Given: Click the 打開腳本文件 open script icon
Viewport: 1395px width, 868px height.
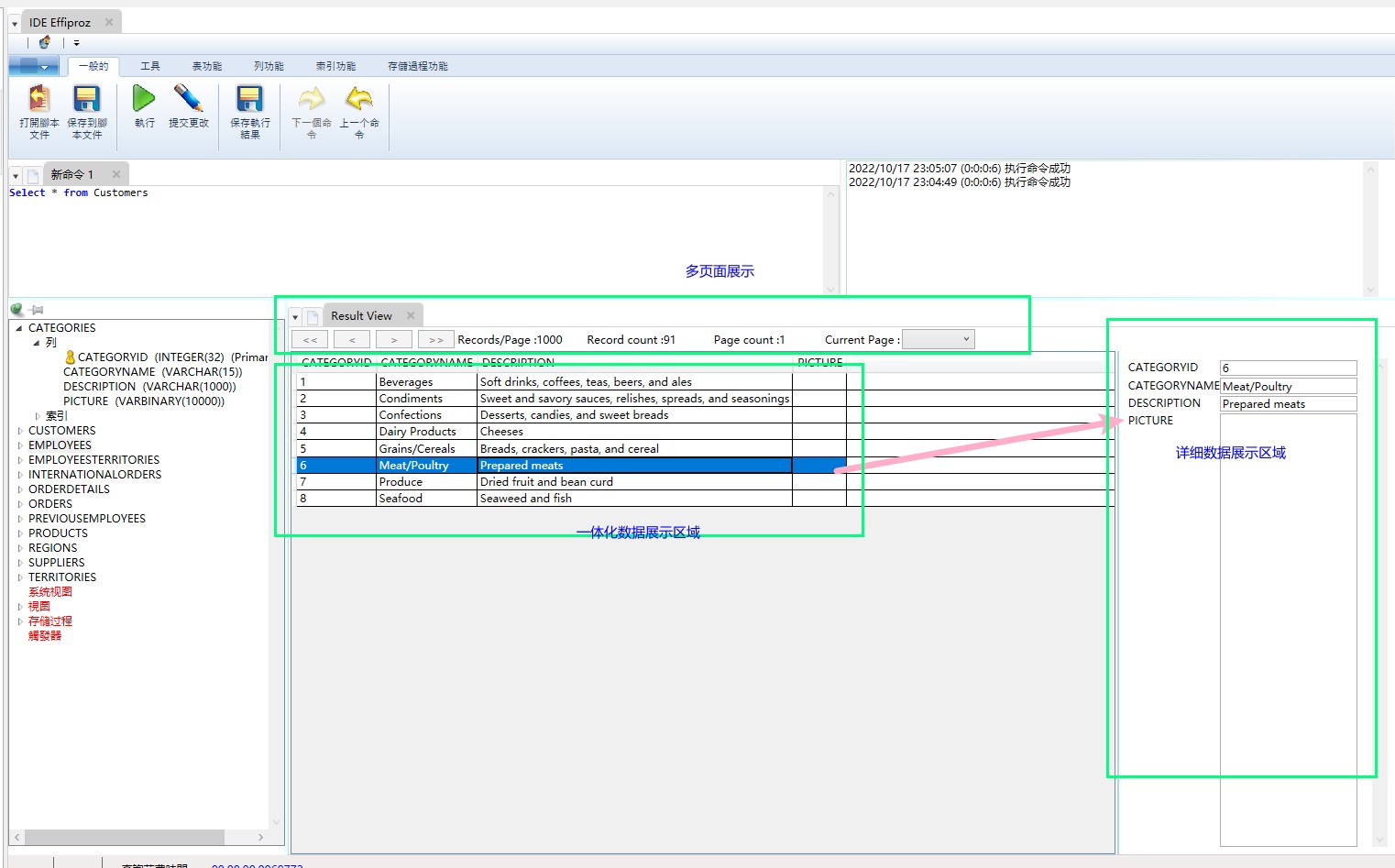Looking at the screenshot, I should tap(39, 99).
